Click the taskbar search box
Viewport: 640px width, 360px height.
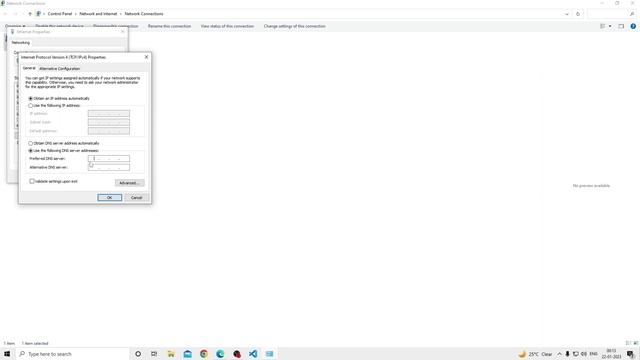[x=73, y=354]
